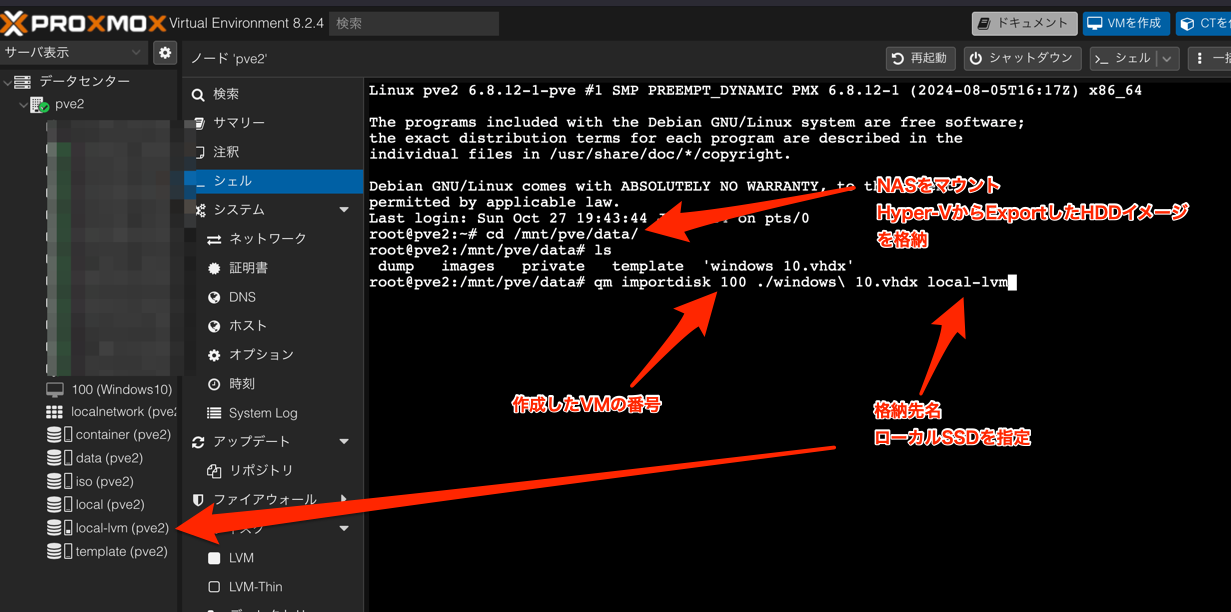Collapse the pve2 node in tree

tap(24, 105)
